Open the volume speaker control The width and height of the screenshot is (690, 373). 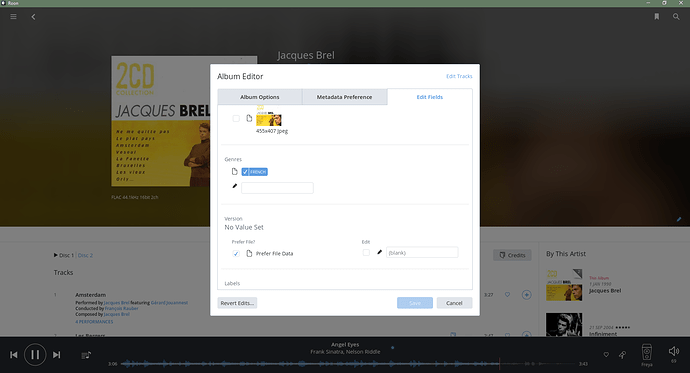coord(674,351)
